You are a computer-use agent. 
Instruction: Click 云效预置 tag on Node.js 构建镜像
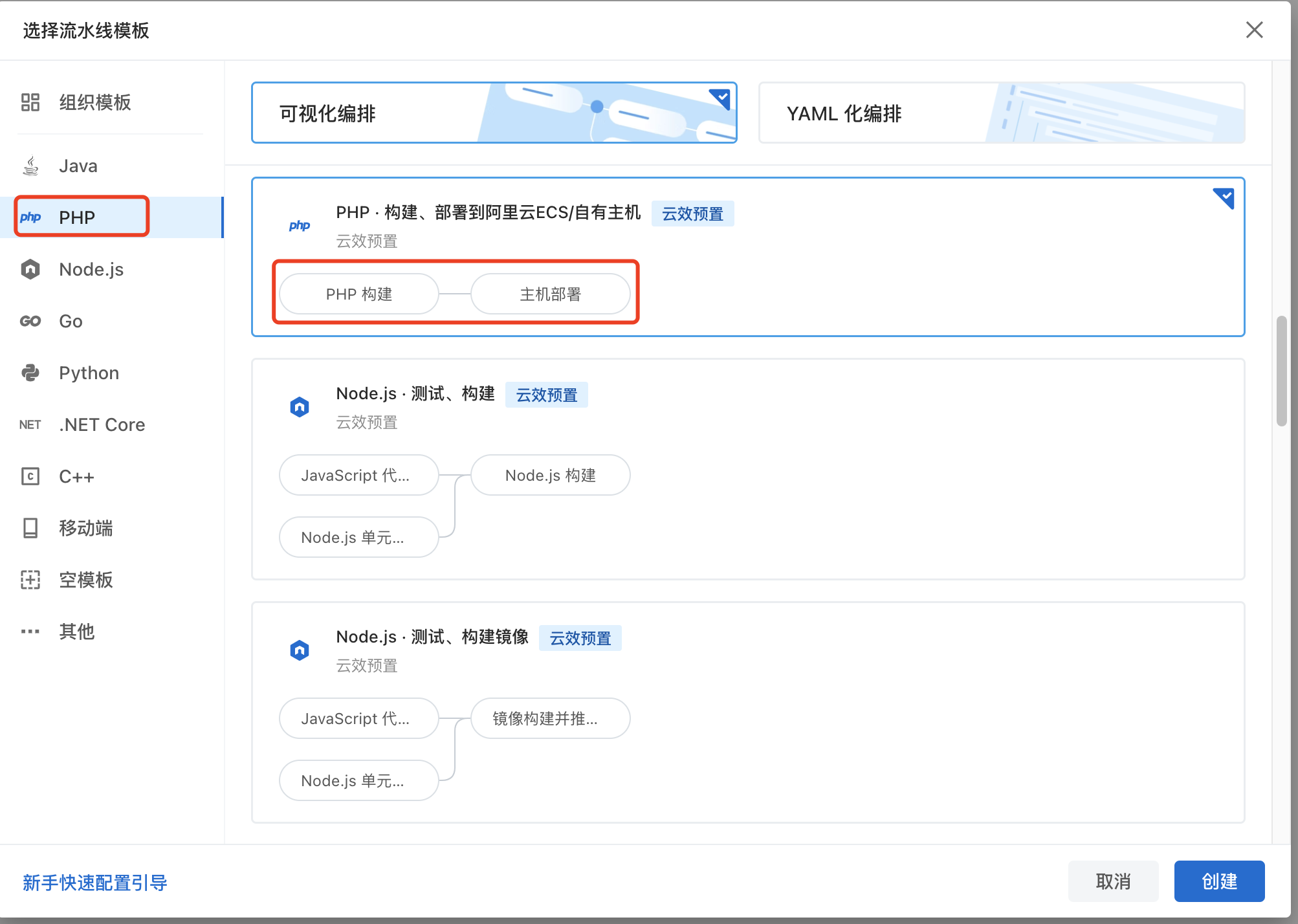[580, 638]
